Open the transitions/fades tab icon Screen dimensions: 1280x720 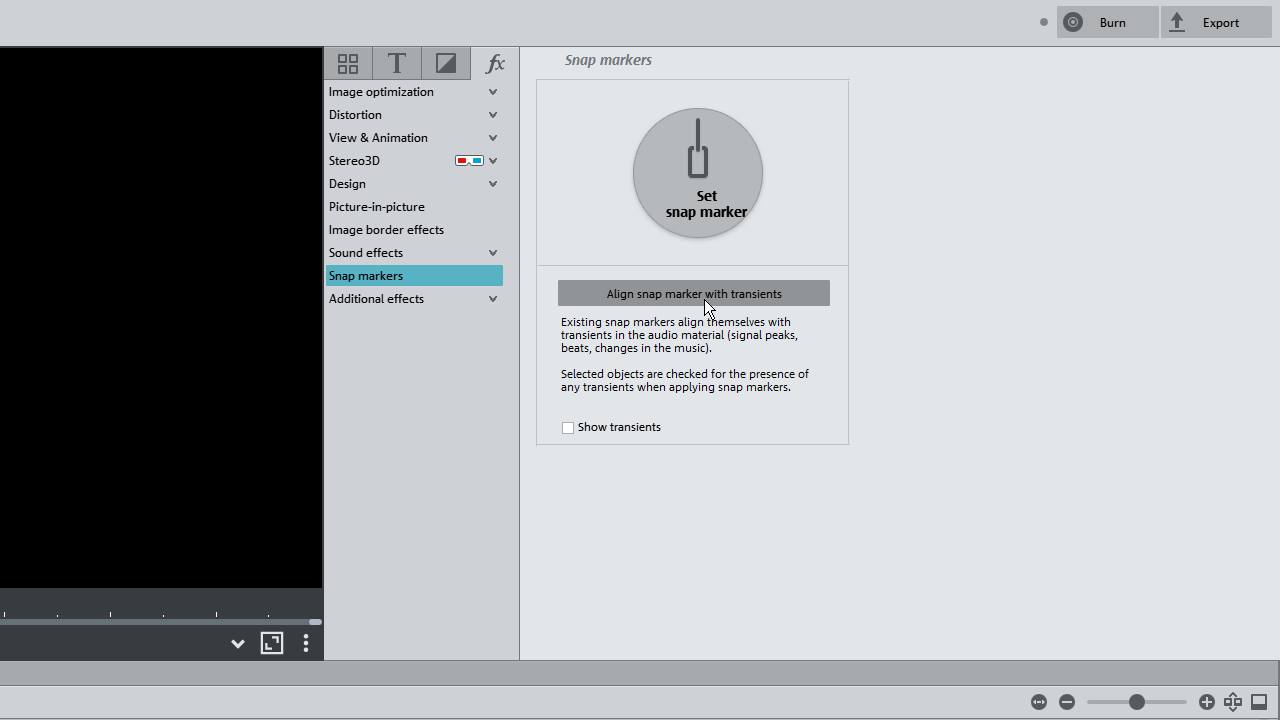pos(446,63)
